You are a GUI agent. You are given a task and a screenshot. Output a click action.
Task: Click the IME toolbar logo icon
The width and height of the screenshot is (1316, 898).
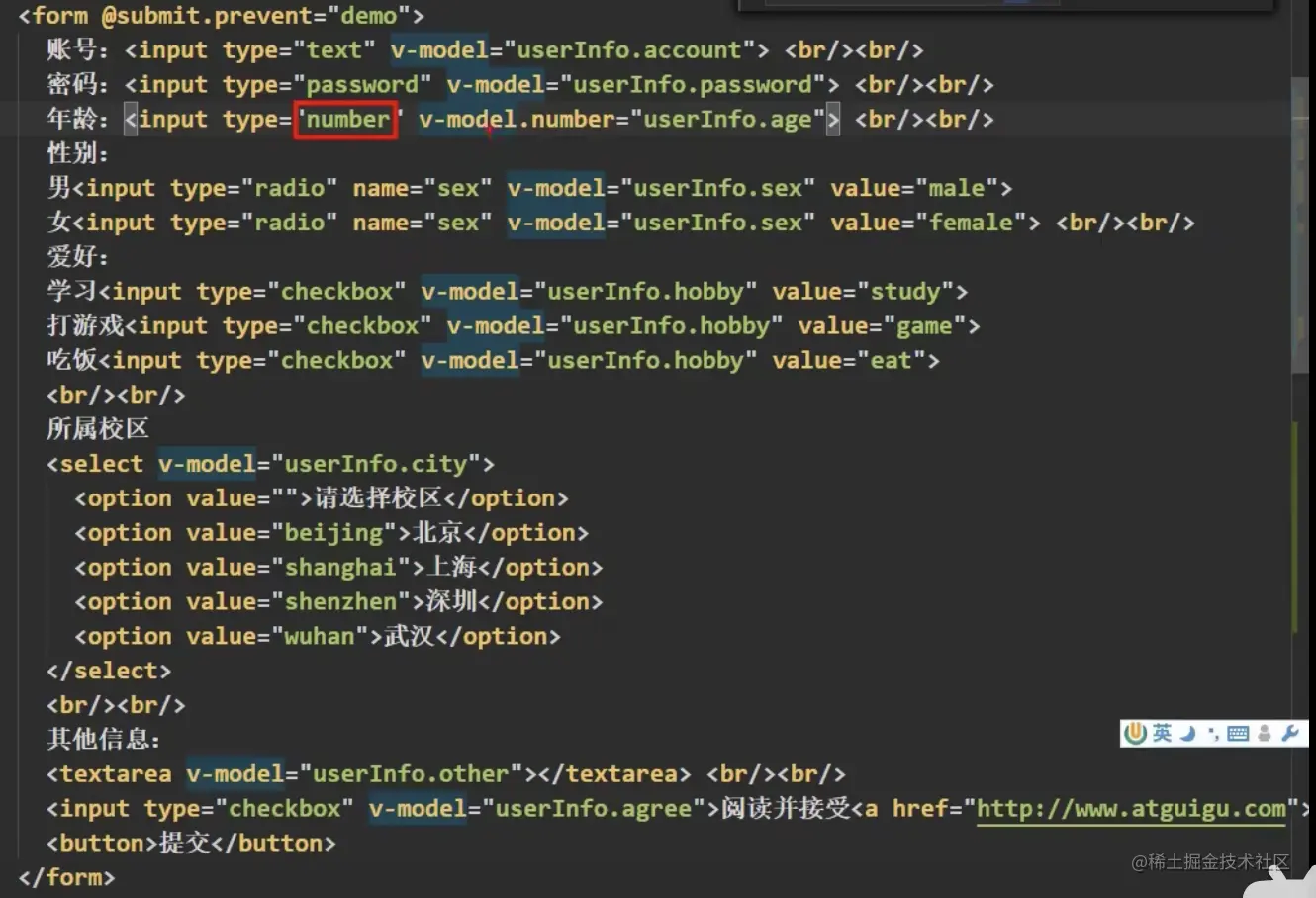point(1136,733)
